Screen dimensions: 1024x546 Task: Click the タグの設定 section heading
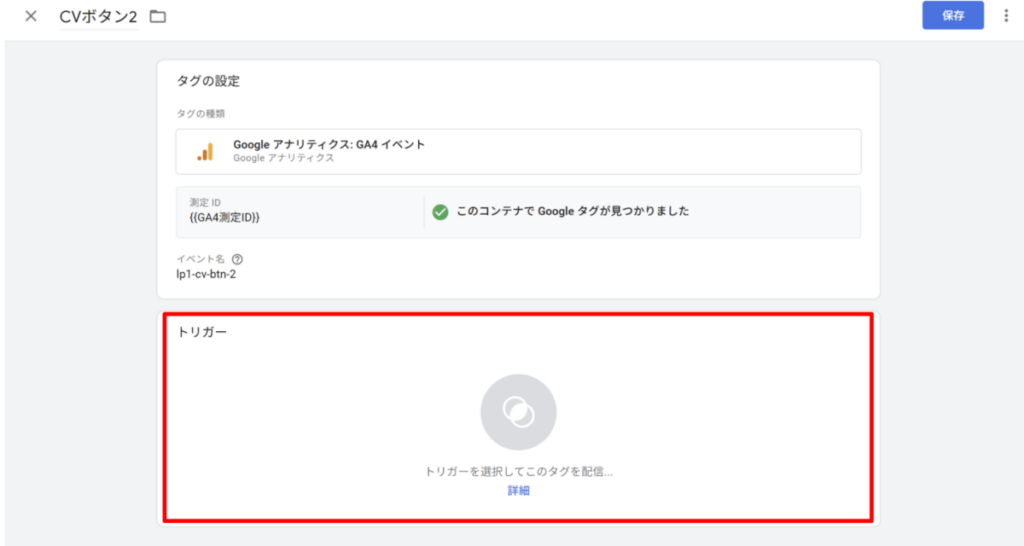[208, 81]
